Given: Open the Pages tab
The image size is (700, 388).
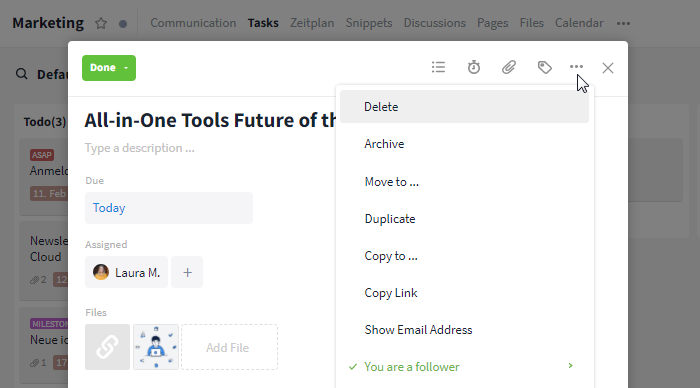Looking at the screenshot, I should pyautogui.click(x=492, y=23).
